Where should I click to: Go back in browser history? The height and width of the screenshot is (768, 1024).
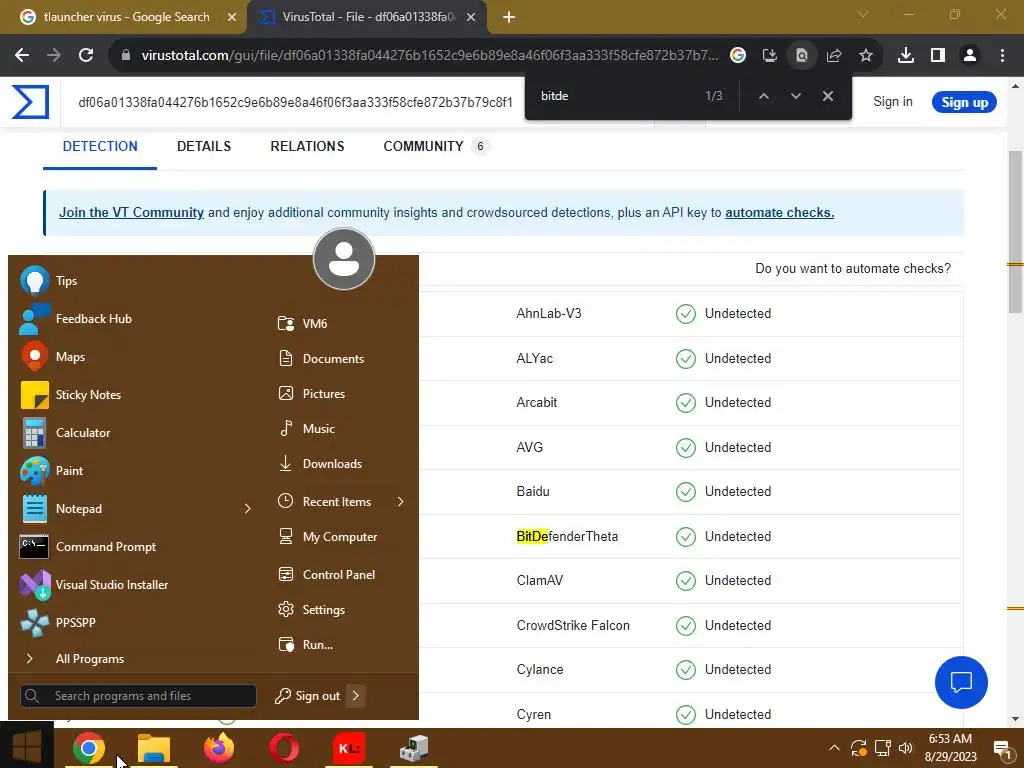tap(22, 56)
